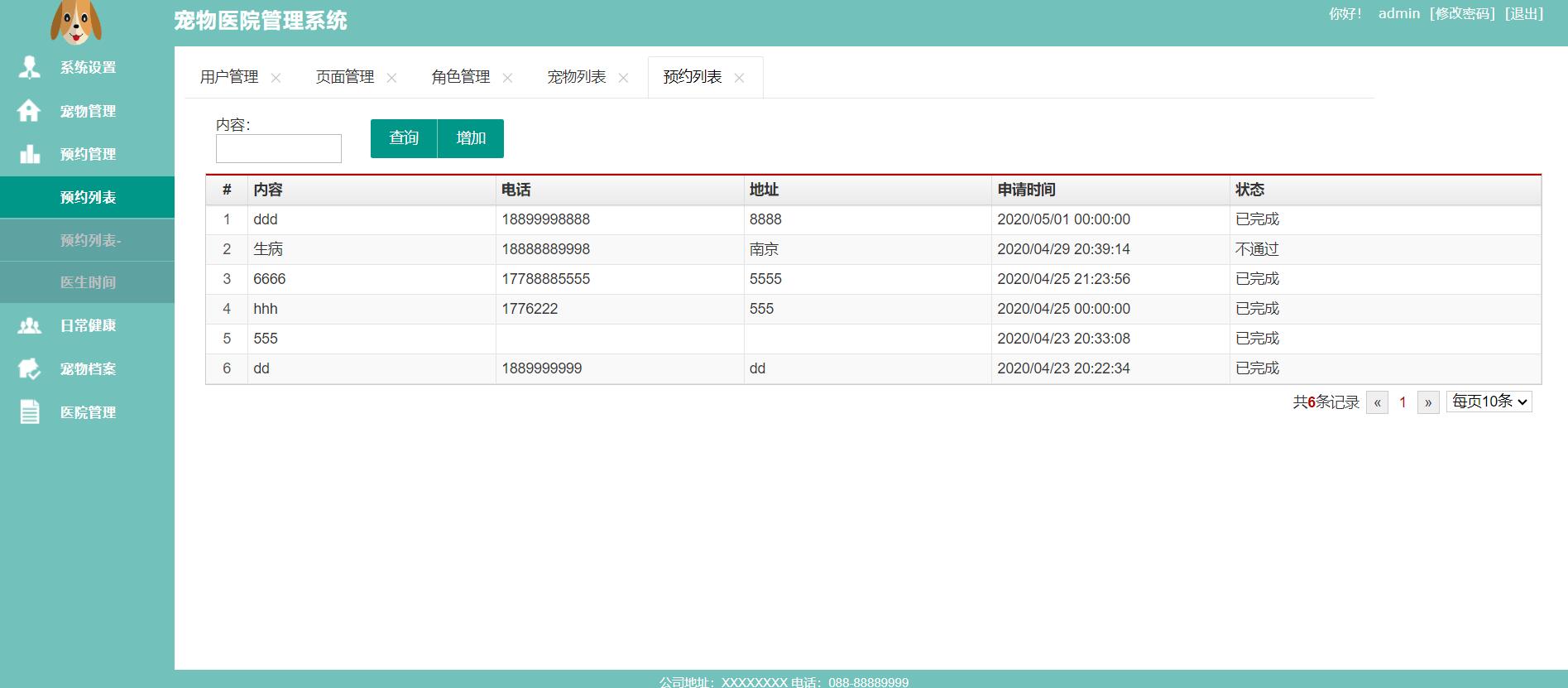Viewport: 1568px width, 688px height.
Task: Click the phone number 1889999999
Action: pyautogui.click(x=542, y=368)
